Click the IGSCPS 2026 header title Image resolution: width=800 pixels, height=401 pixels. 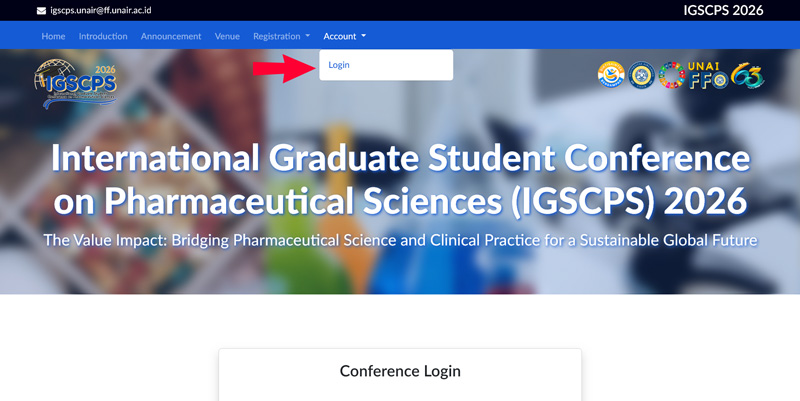[x=723, y=10]
